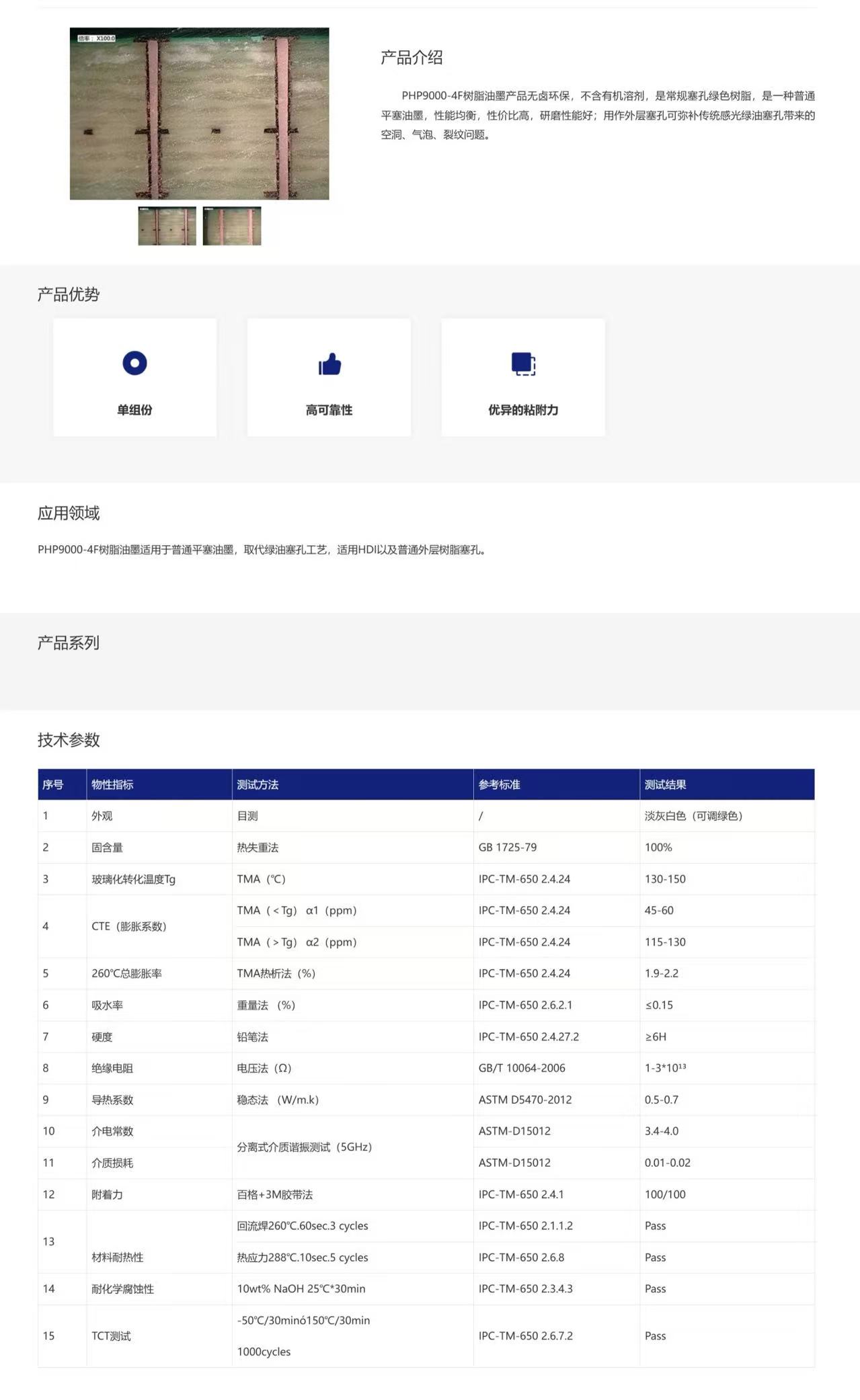Click the 参考标准 column header
860x1400 pixels.
tap(499, 784)
